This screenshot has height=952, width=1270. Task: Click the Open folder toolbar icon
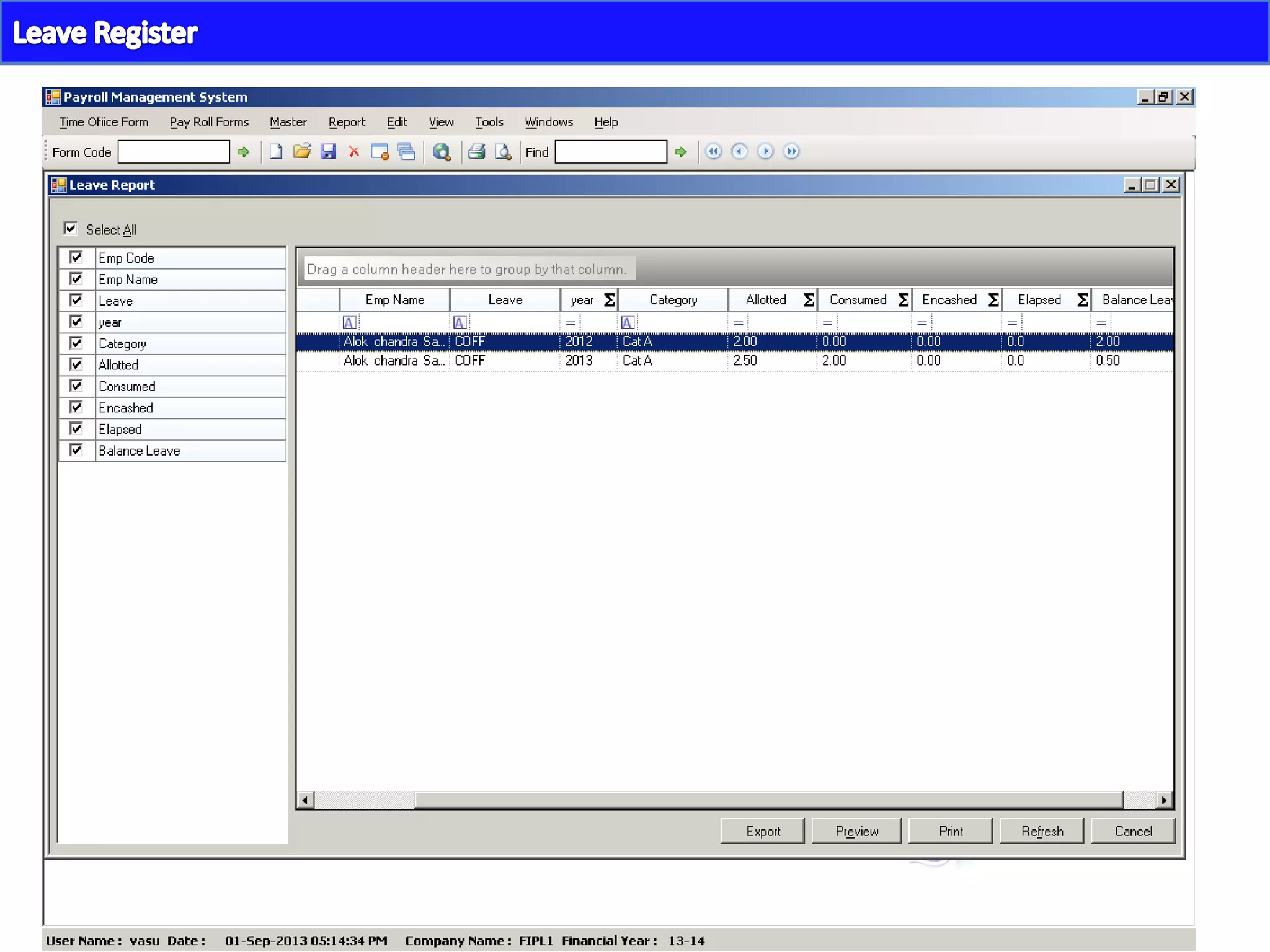click(x=302, y=152)
